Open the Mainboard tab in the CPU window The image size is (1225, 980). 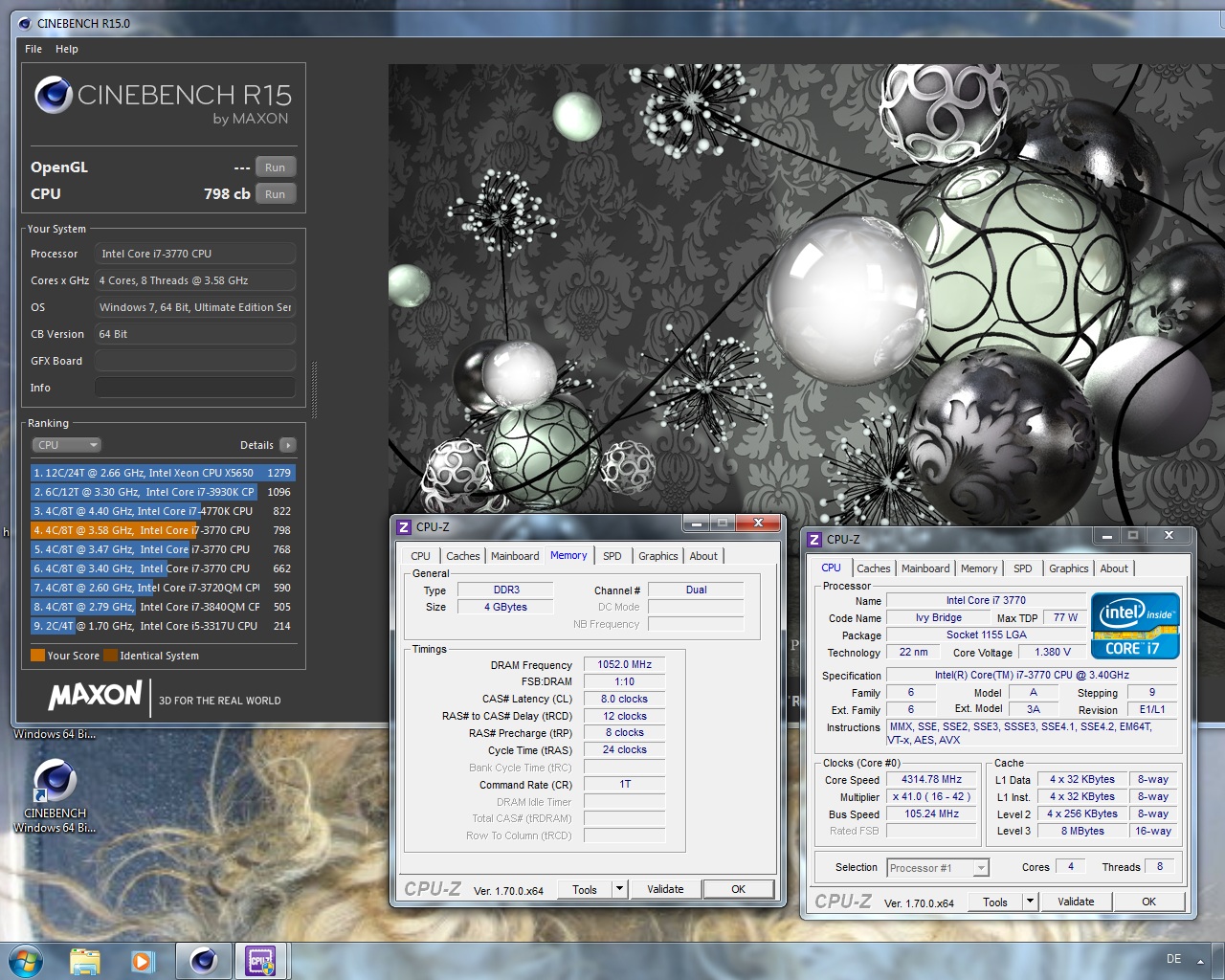point(925,568)
